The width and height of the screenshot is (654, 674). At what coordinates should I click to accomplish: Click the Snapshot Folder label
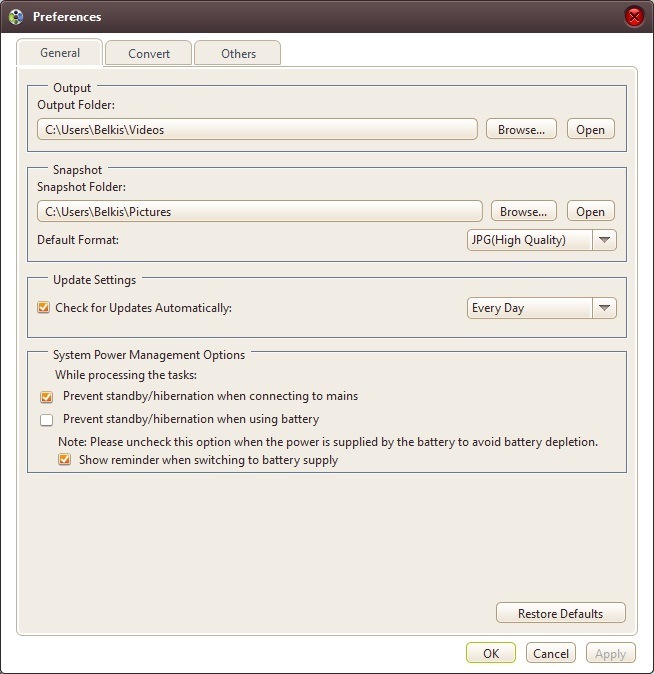(82, 187)
